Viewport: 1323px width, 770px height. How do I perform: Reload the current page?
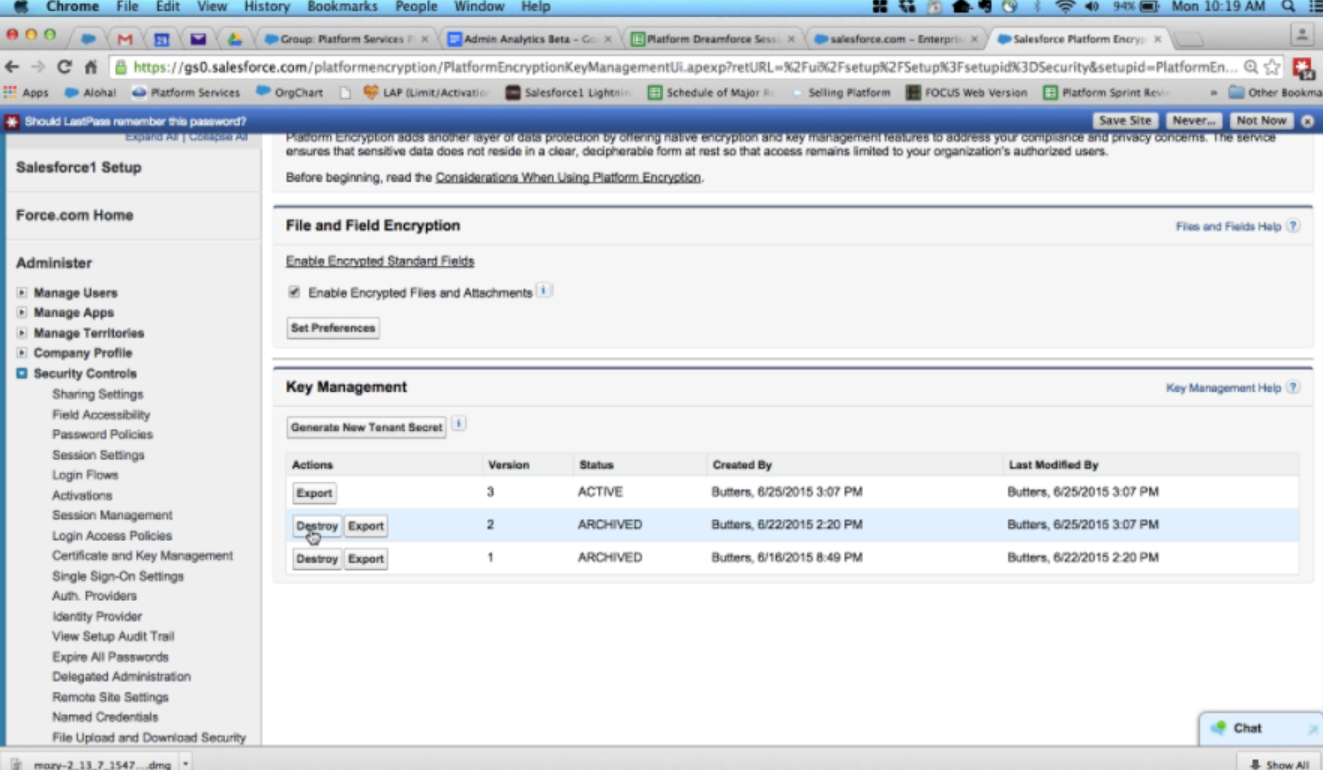[65, 67]
